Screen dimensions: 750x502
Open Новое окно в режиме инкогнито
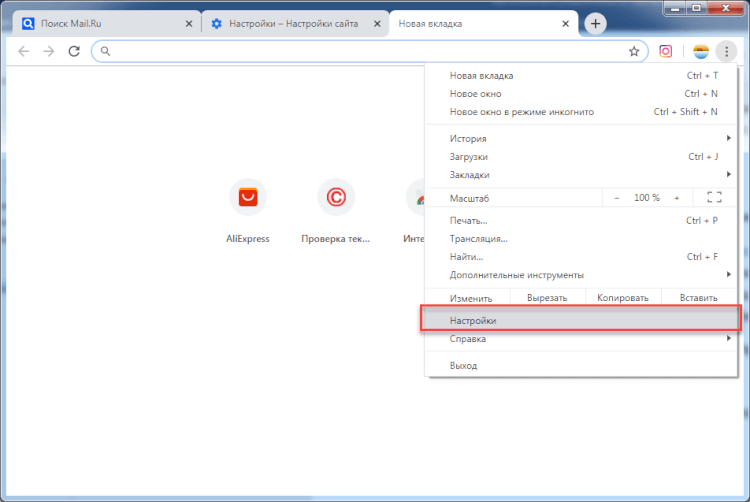point(581,112)
